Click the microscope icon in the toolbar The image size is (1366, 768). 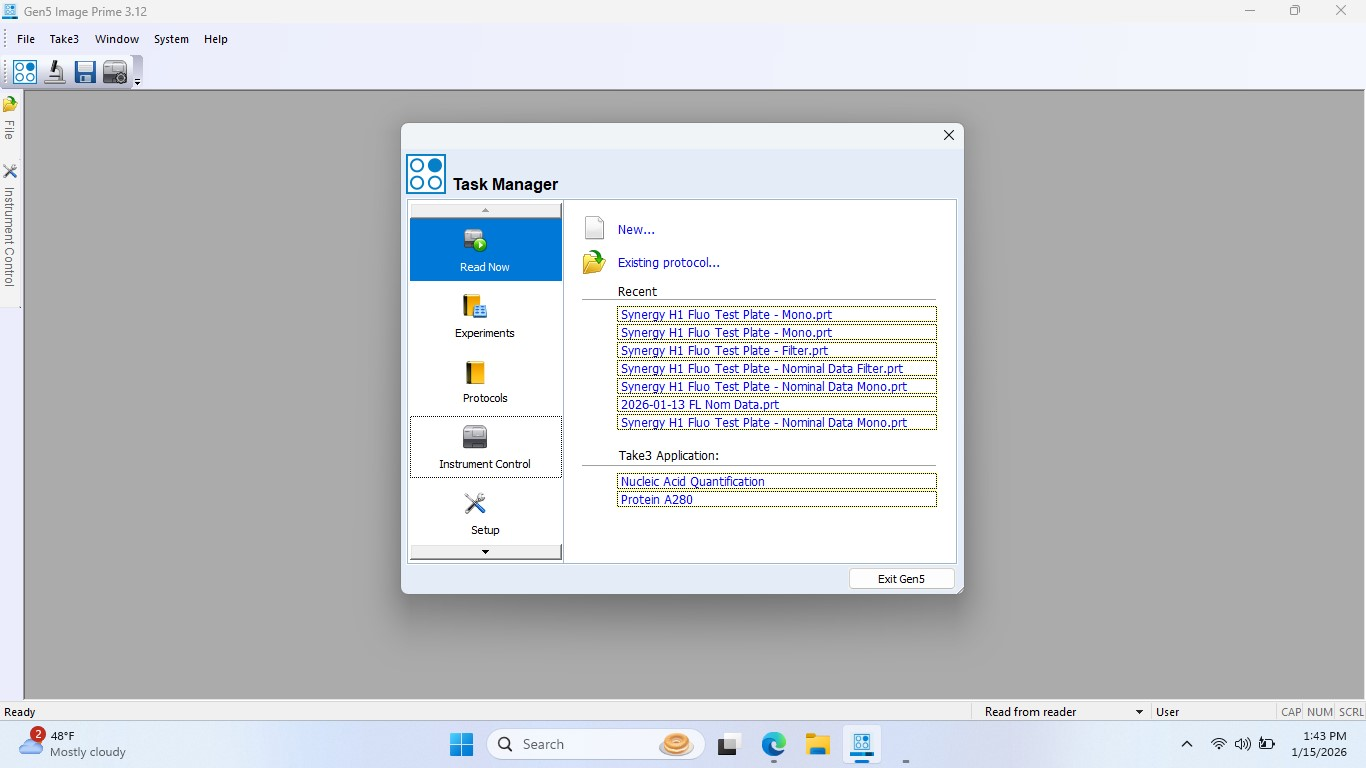tap(55, 72)
